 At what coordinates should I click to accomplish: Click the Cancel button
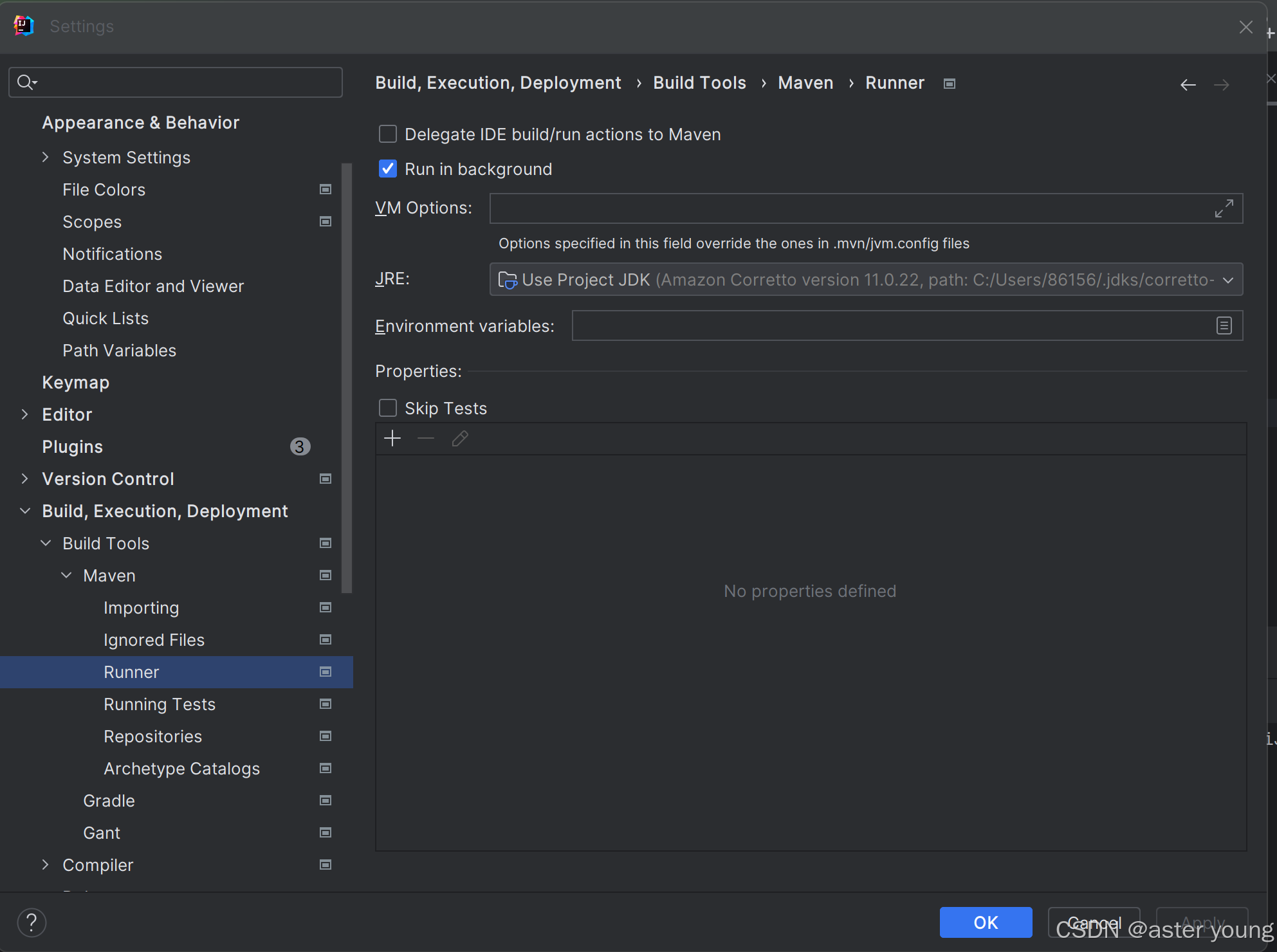pyautogui.click(x=1093, y=922)
